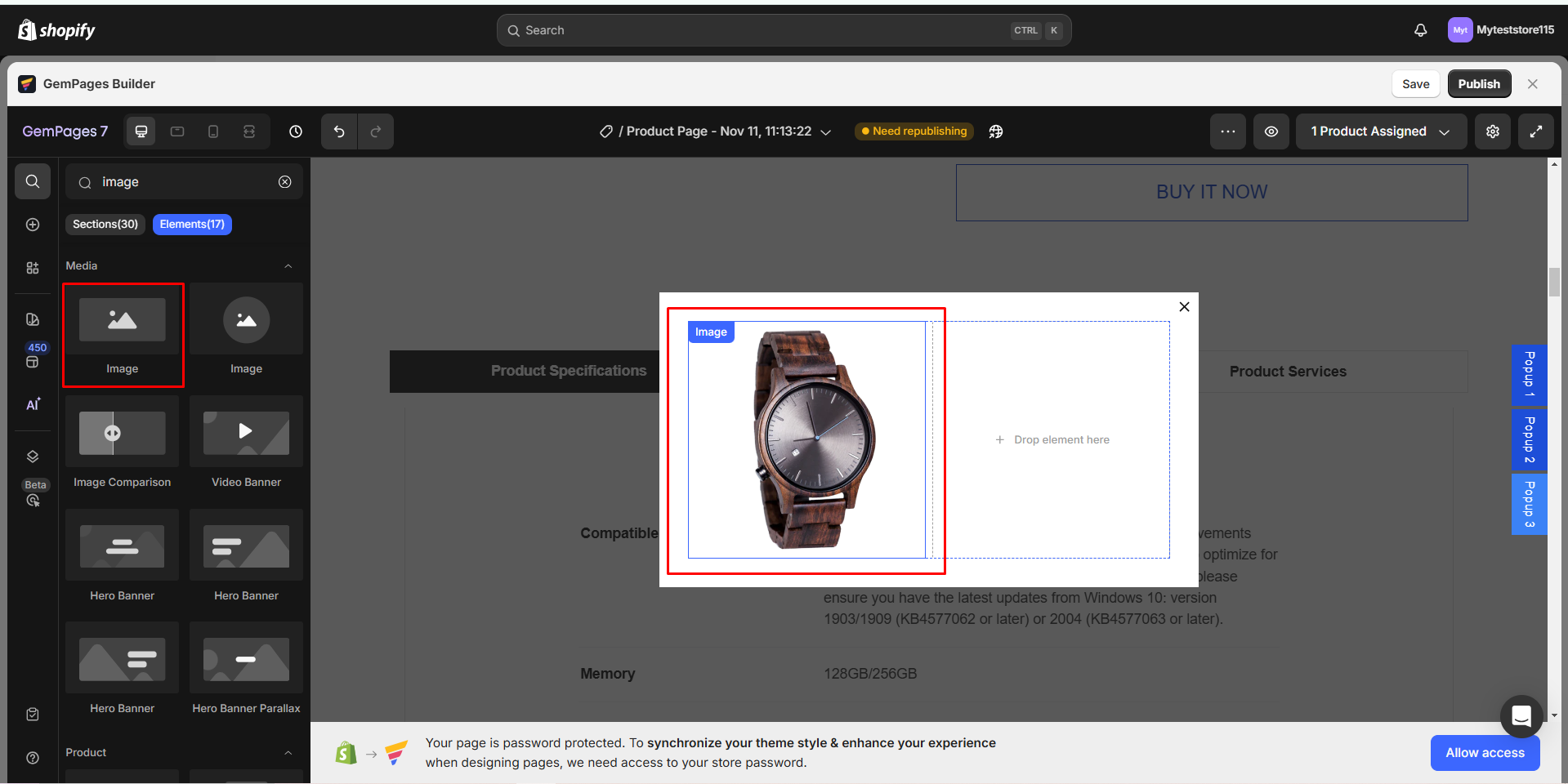Switch to mobile device view
The height and width of the screenshot is (784, 1568).
tap(213, 131)
